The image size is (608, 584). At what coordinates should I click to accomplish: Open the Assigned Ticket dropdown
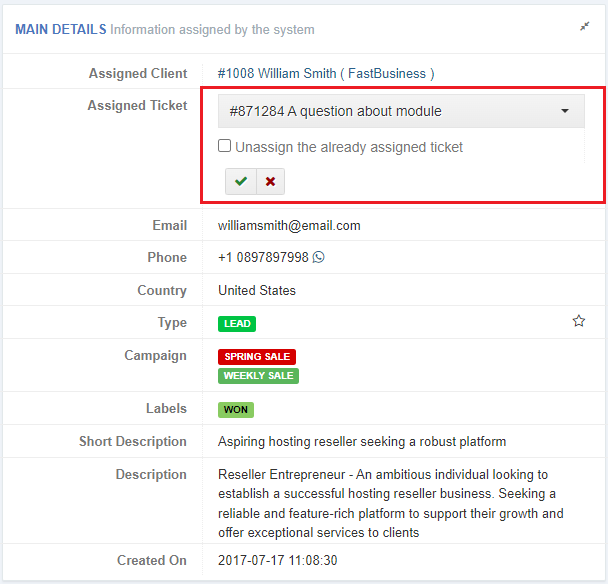(x=401, y=111)
